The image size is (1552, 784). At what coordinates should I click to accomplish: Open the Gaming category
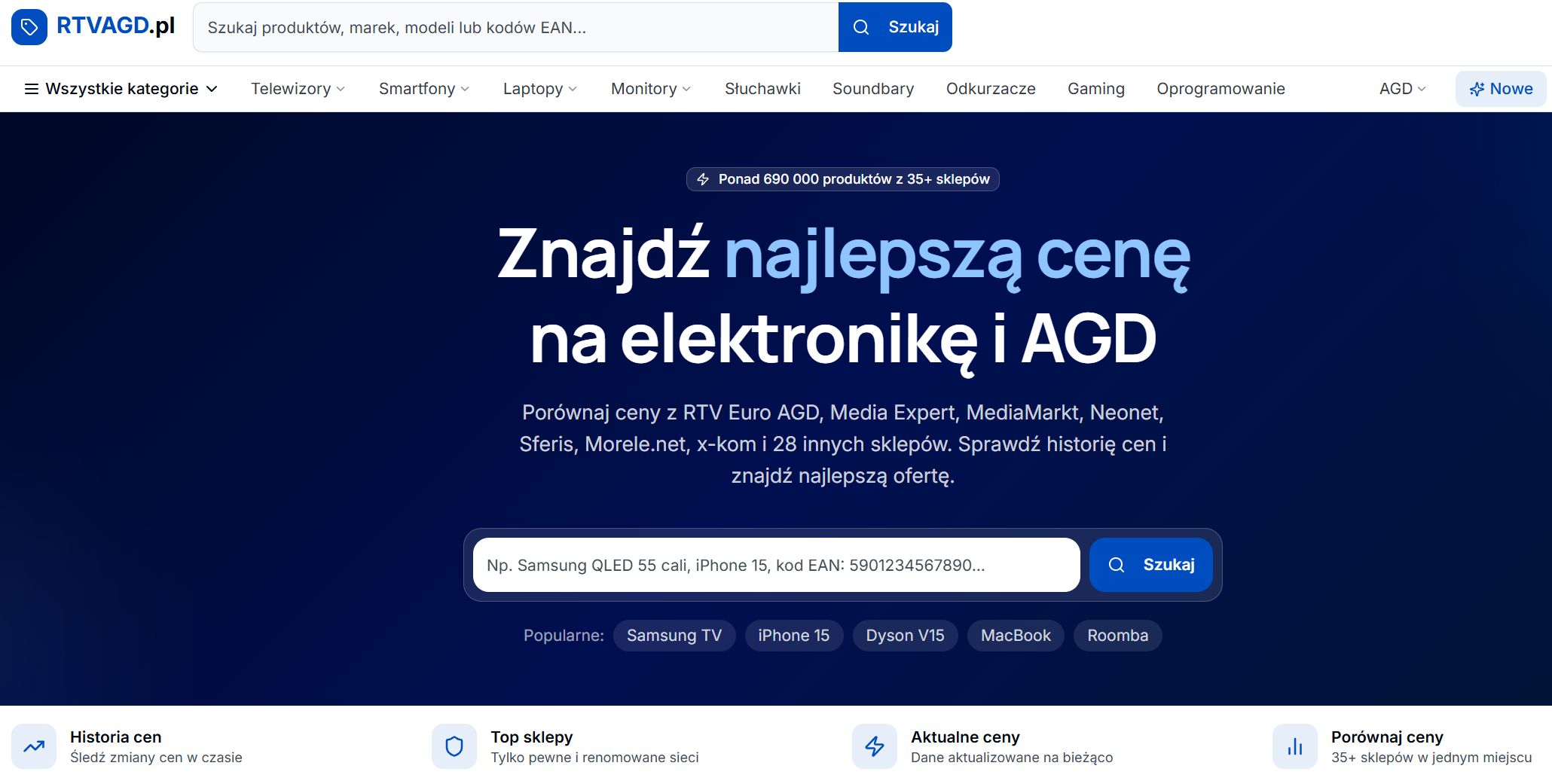point(1095,89)
